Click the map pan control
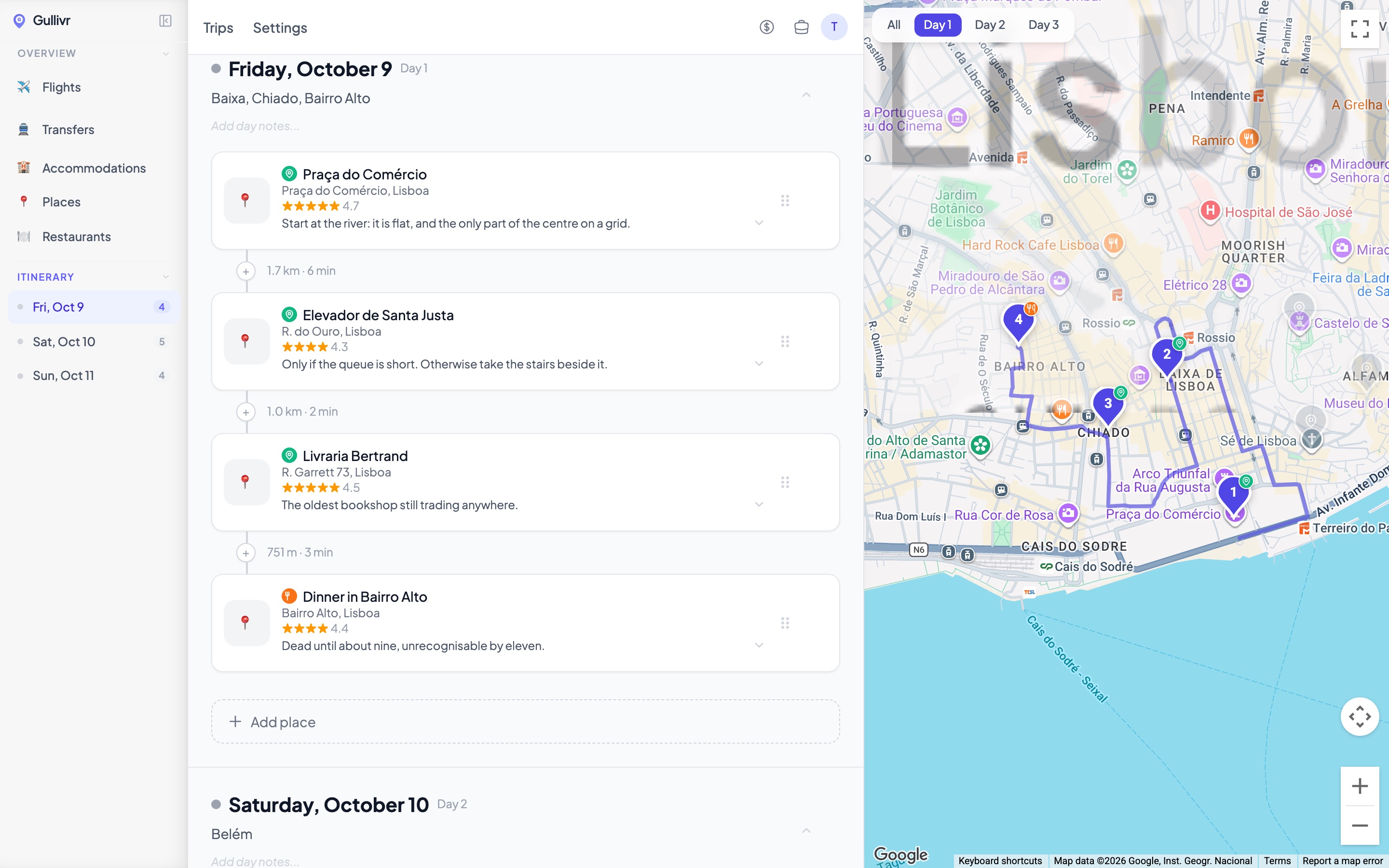Viewport: 1389px width, 868px height. click(x=1360, y=717)
